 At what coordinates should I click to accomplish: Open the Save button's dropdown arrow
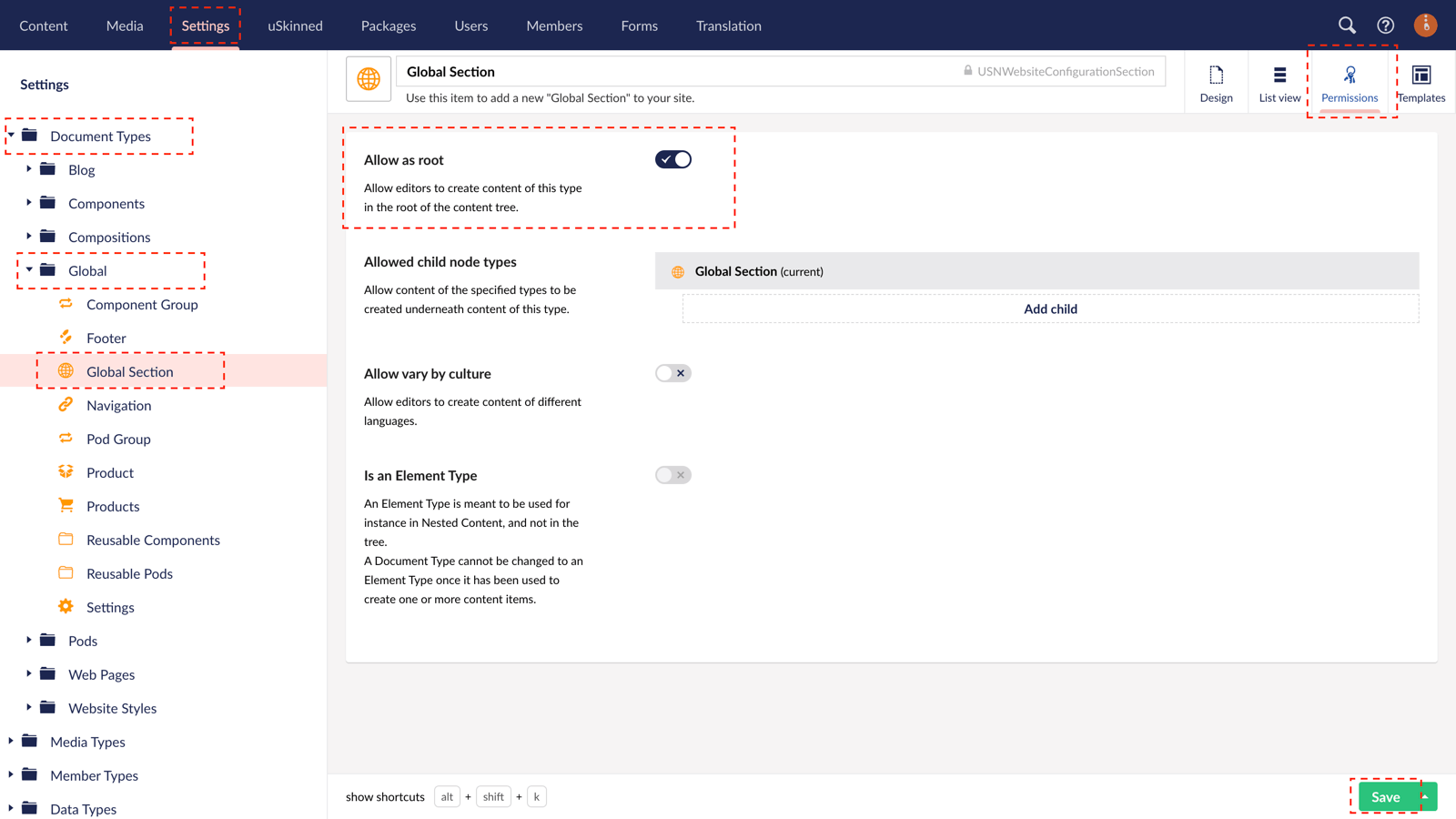click(1423, 796)
